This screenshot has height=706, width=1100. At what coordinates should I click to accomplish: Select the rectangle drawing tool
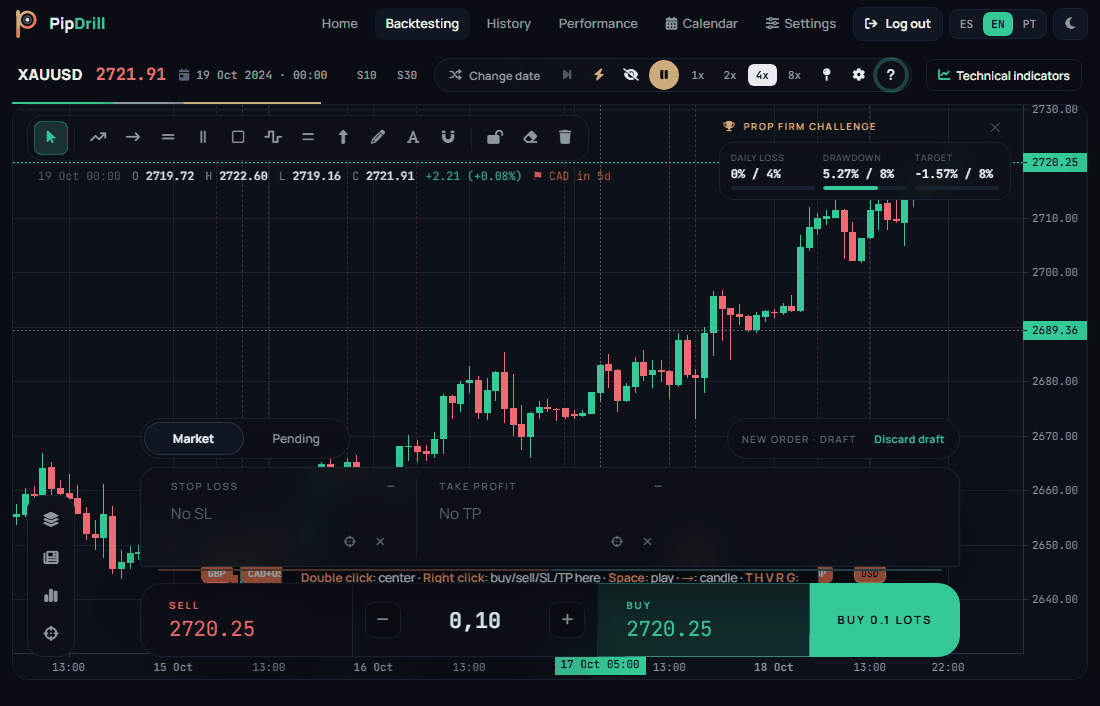(238, 137)
